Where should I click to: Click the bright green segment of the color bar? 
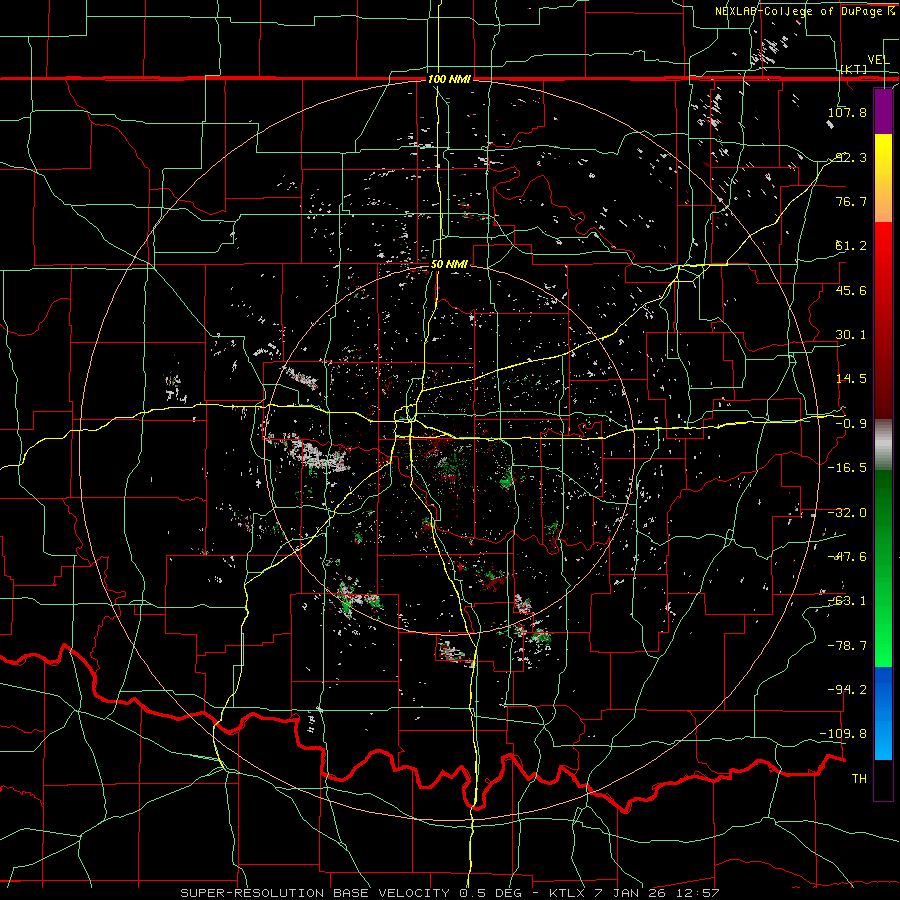click(883, 568)
